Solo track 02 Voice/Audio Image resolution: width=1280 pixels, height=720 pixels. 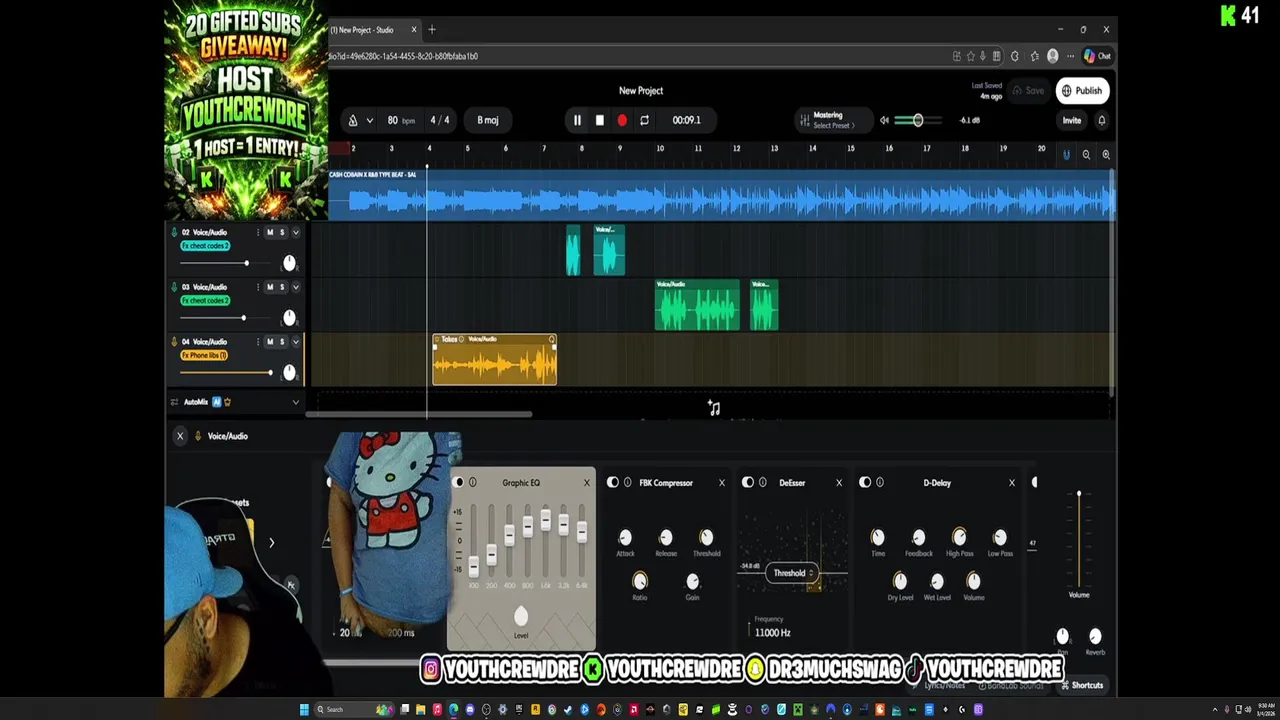point(282,232)
